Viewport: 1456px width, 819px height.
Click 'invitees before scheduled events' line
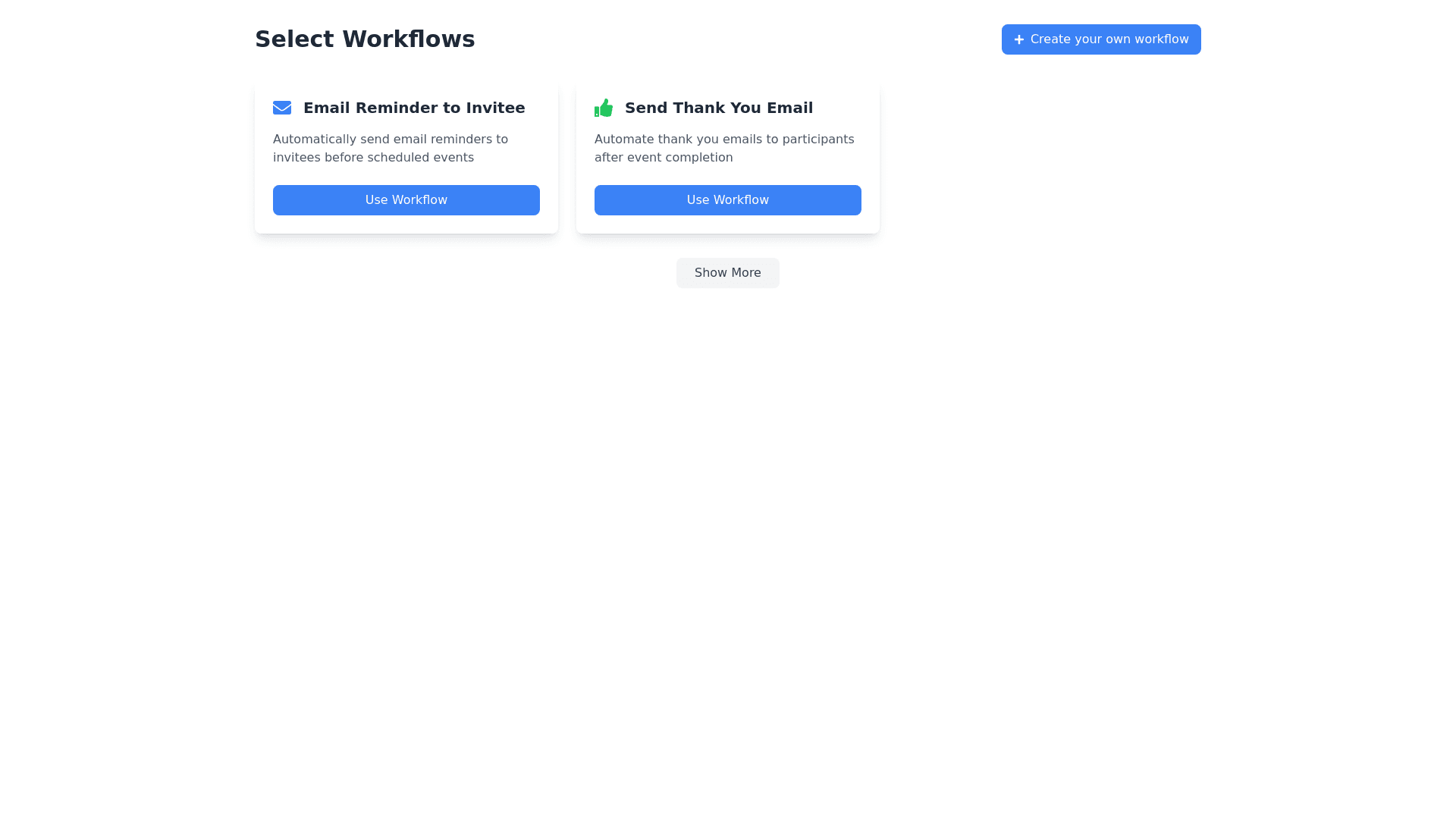click(373, 158)
